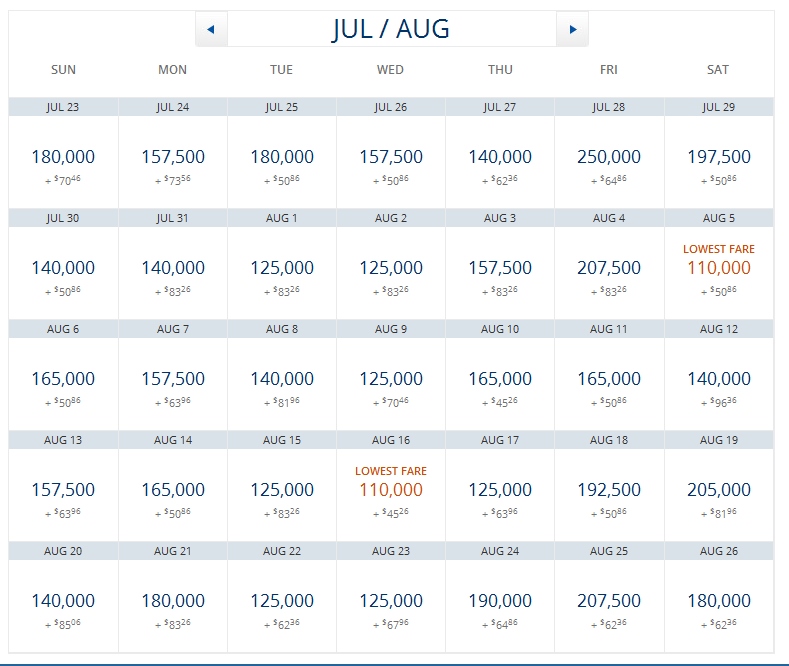Pick Aug 4 fare of 207,500 miles
The height and width of the screenshot is (666, 789).
point(609,268)
